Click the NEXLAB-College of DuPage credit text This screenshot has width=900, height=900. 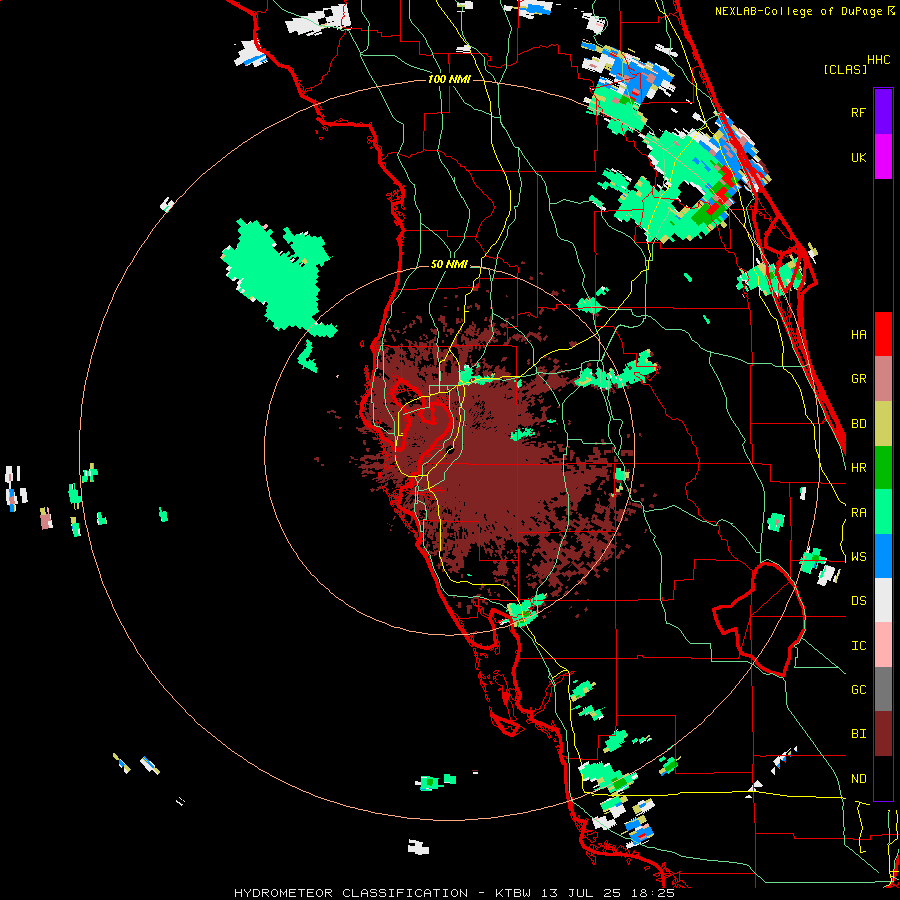(x=798, y=11)
